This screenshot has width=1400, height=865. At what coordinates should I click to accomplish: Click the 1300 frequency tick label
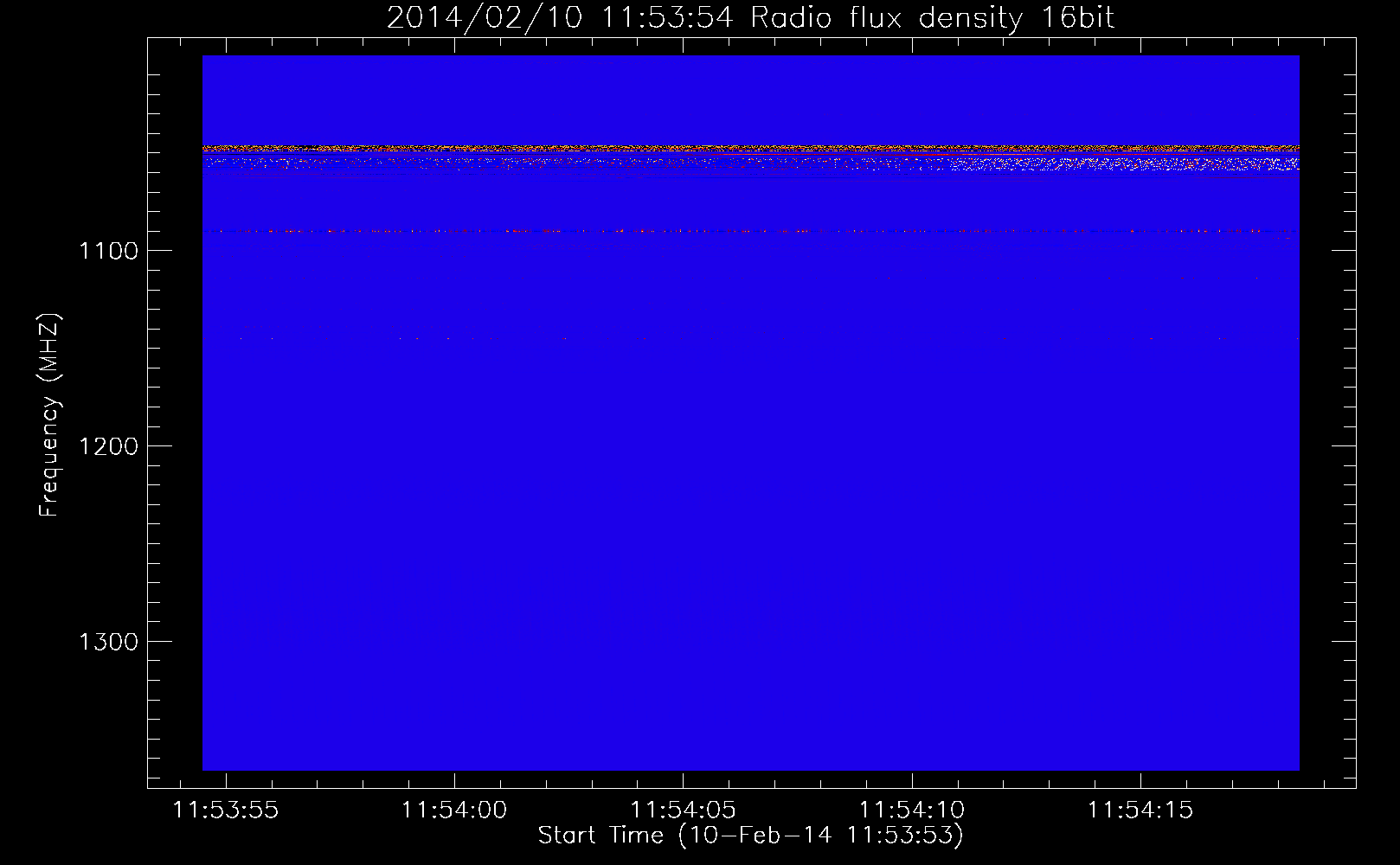[108, 642]
